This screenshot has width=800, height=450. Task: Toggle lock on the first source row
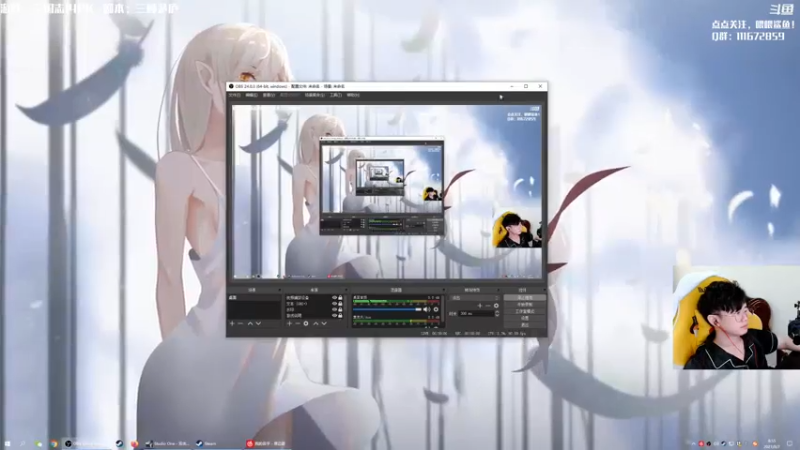pos(340,297)
